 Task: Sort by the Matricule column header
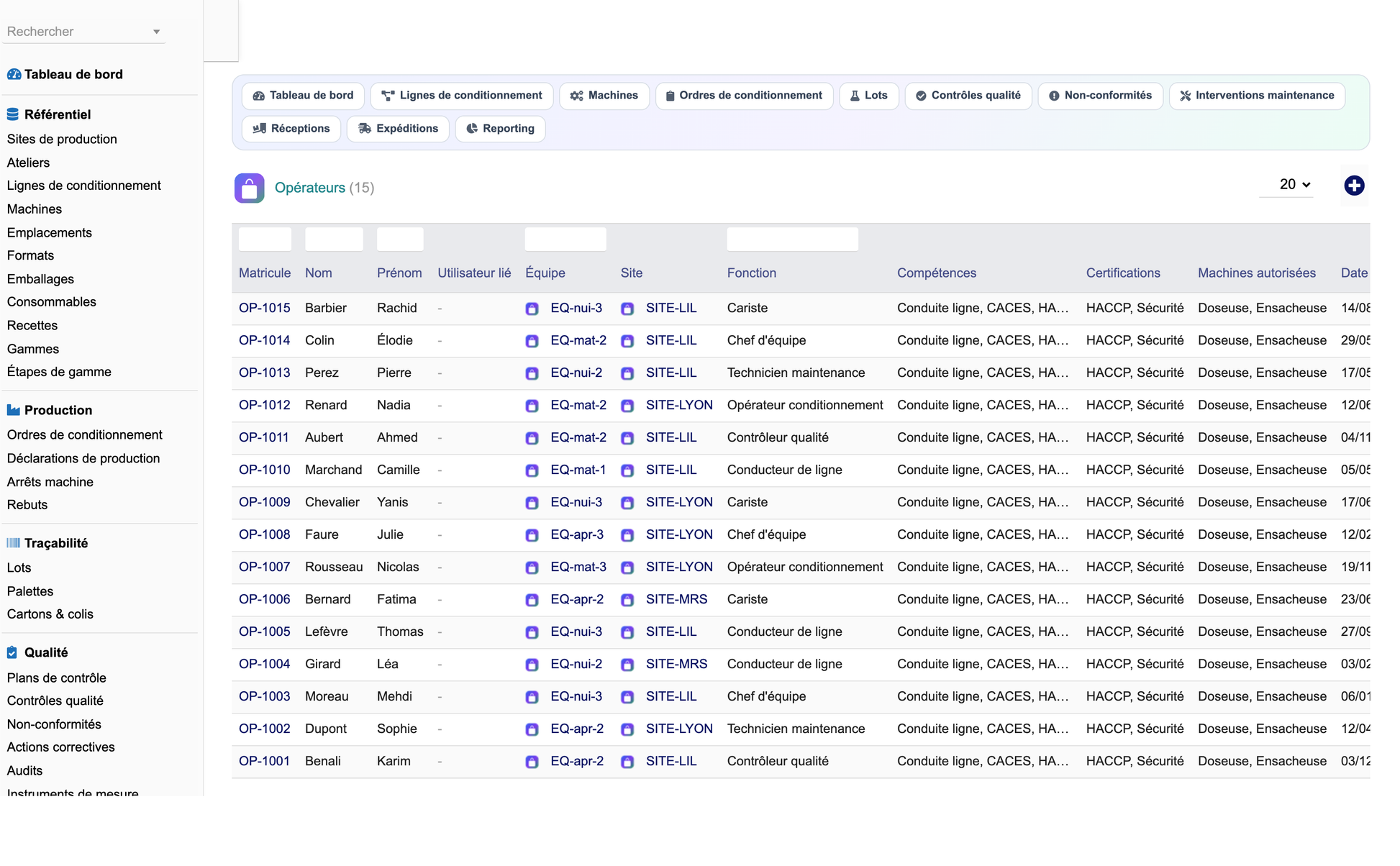(265, 273)
